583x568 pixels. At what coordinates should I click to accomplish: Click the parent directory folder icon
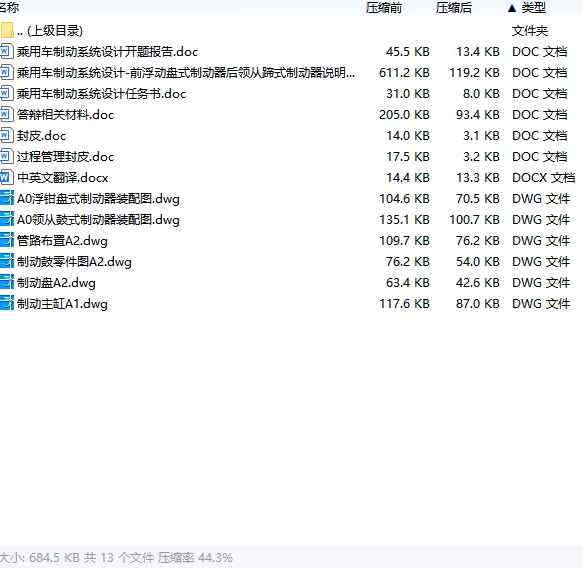7,30
